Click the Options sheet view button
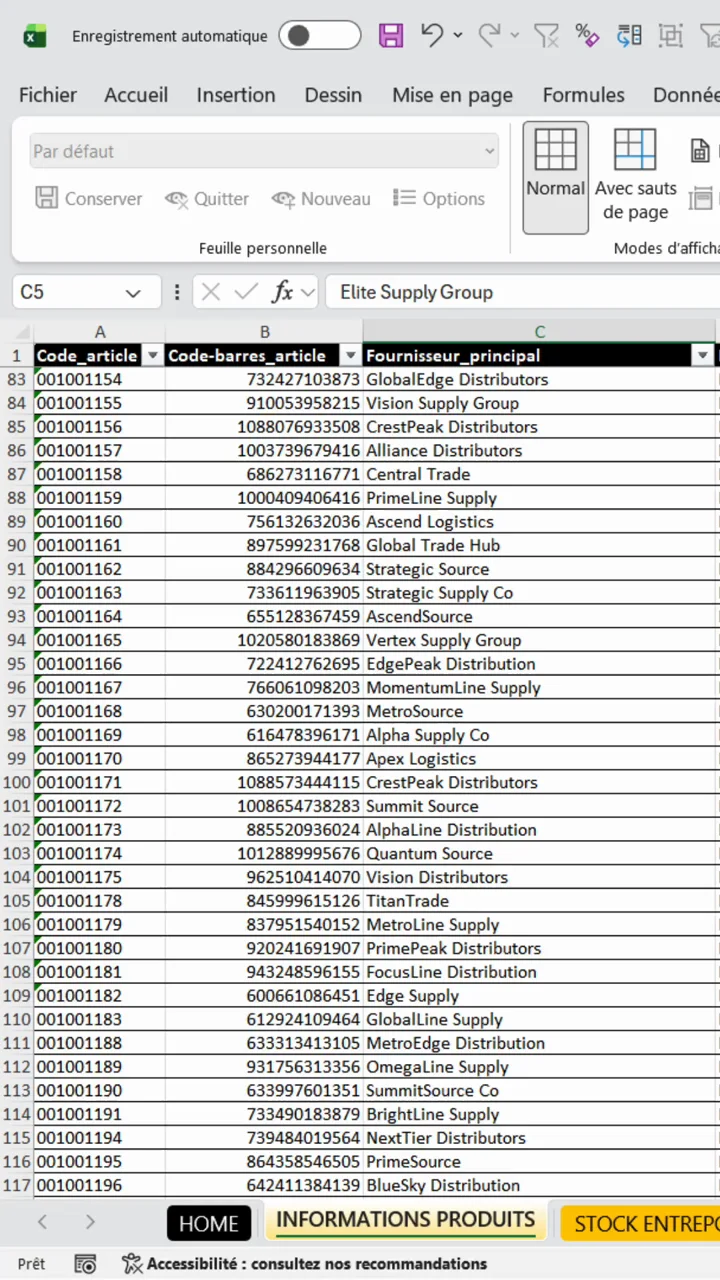 pos(439,199)
